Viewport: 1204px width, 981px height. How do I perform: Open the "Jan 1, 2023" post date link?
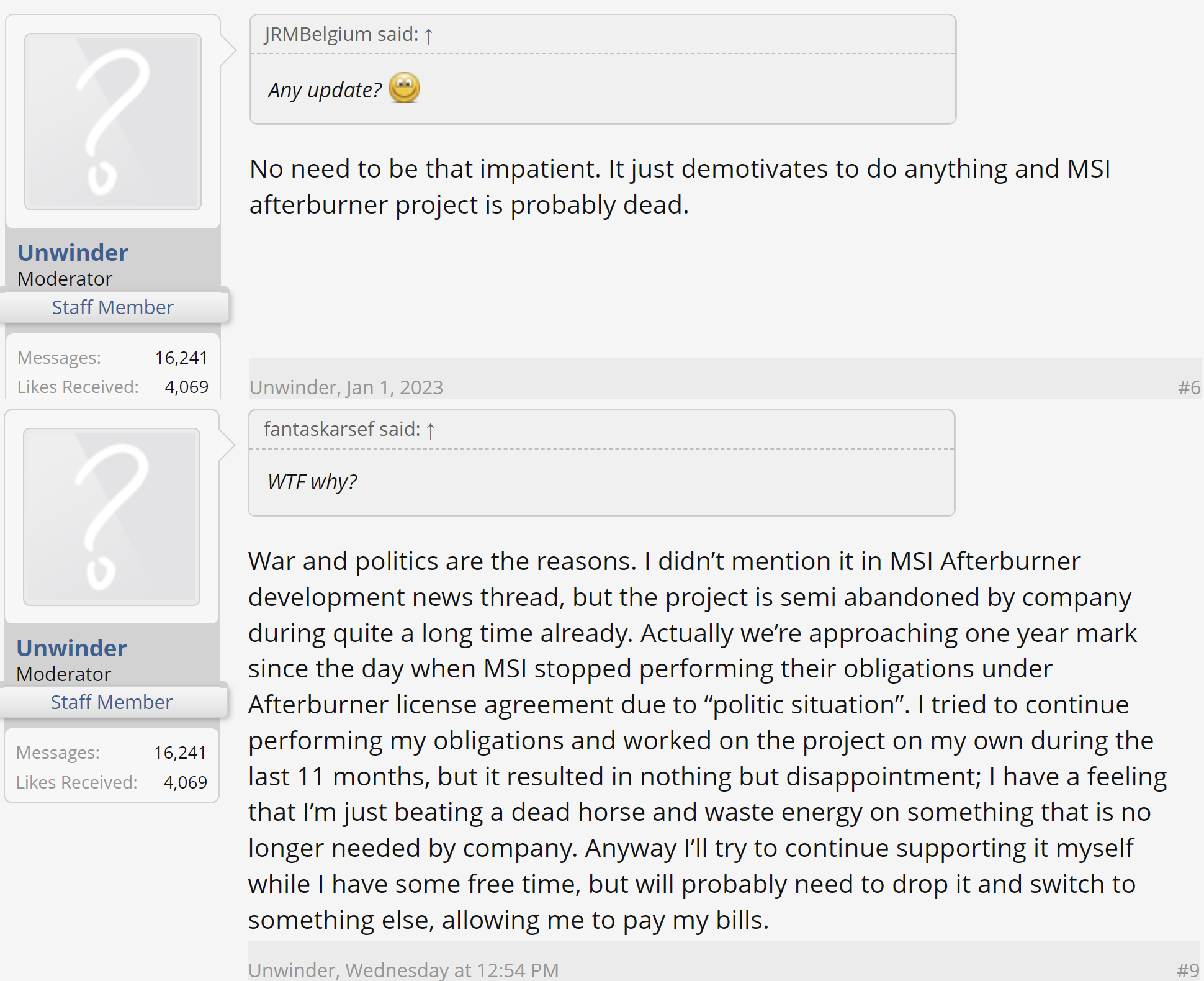click(x=394, y=388)
